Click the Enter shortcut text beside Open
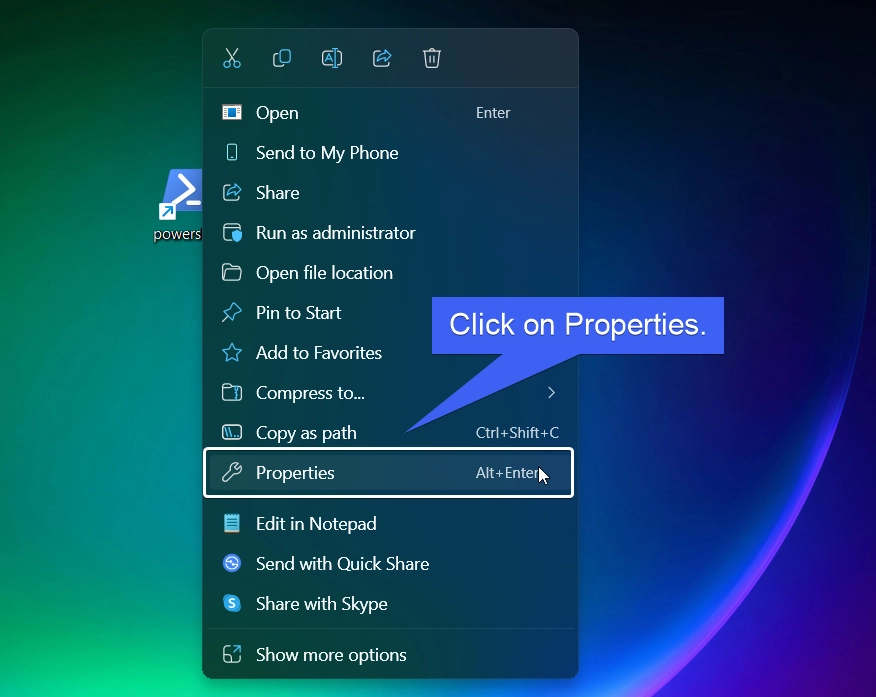Screen dimensions: 876x697 coord(493,113)
